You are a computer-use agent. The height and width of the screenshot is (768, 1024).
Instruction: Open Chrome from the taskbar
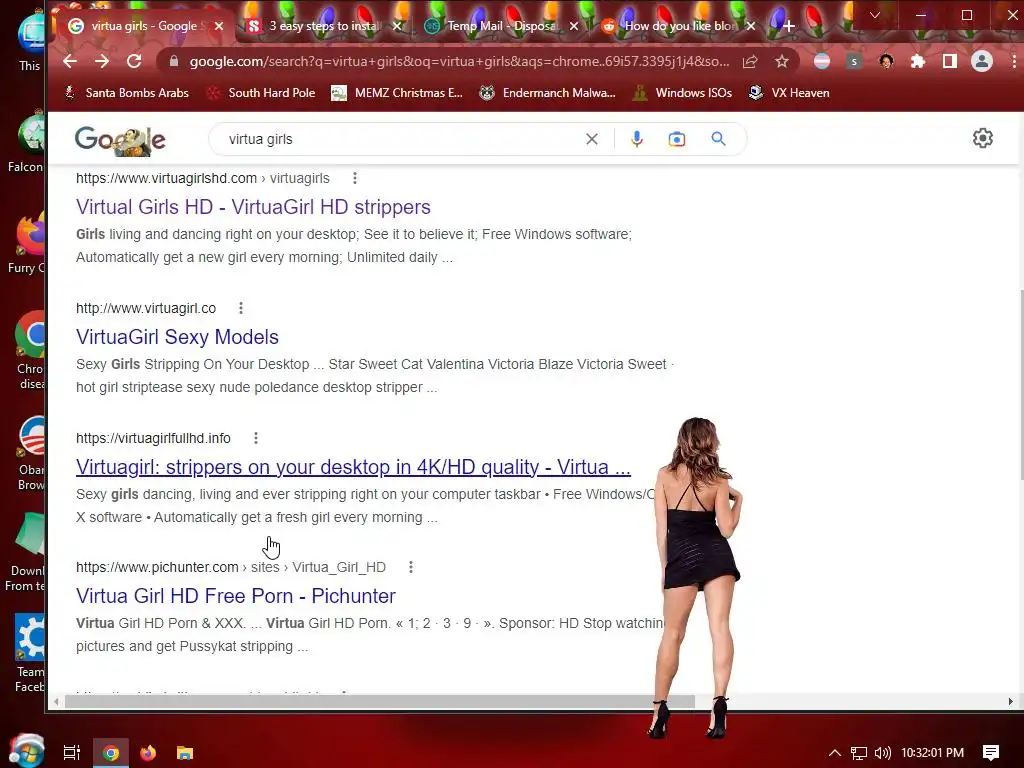point(111,753)
